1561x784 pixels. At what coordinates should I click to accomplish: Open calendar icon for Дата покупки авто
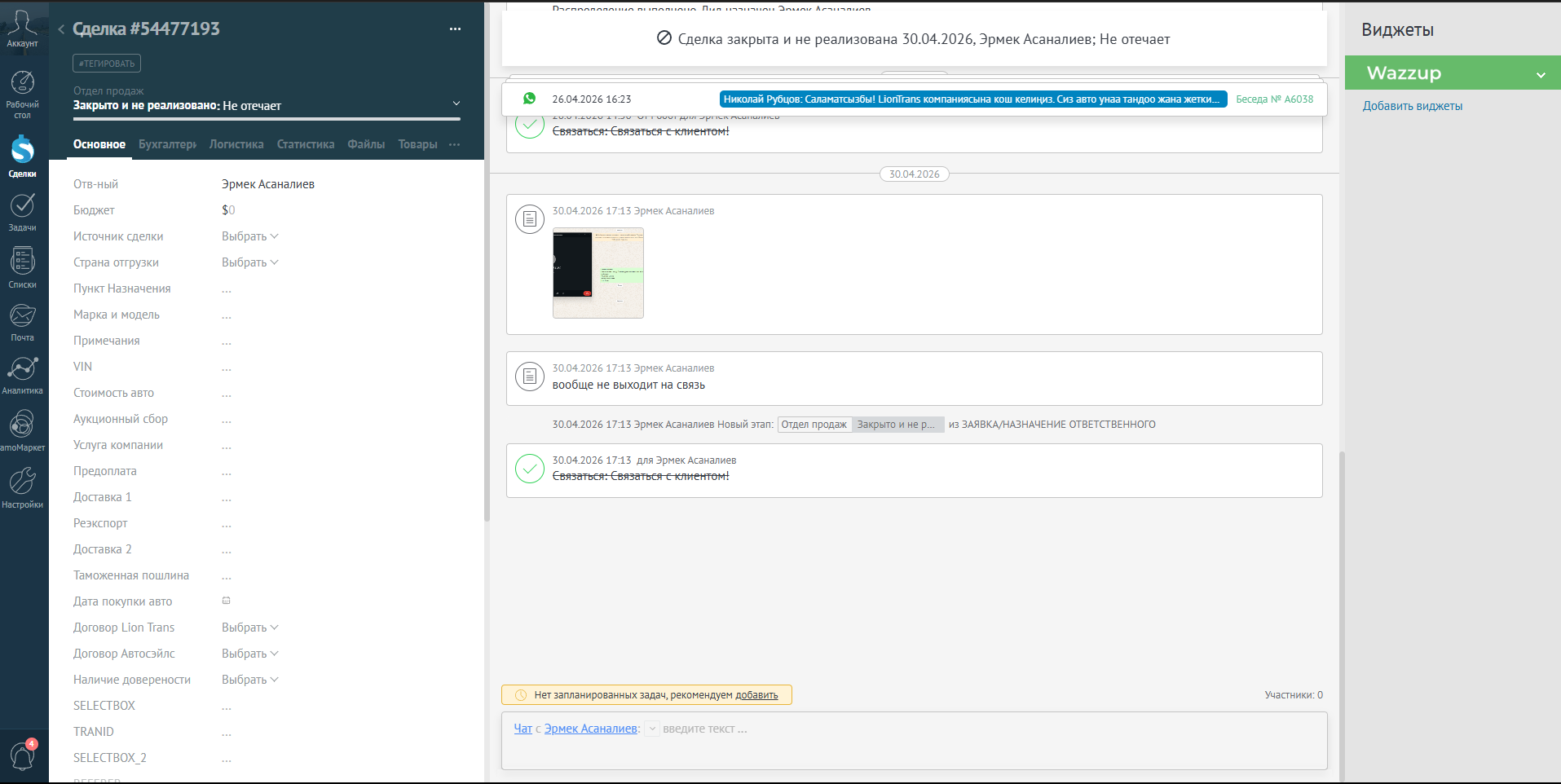point(227,601)
